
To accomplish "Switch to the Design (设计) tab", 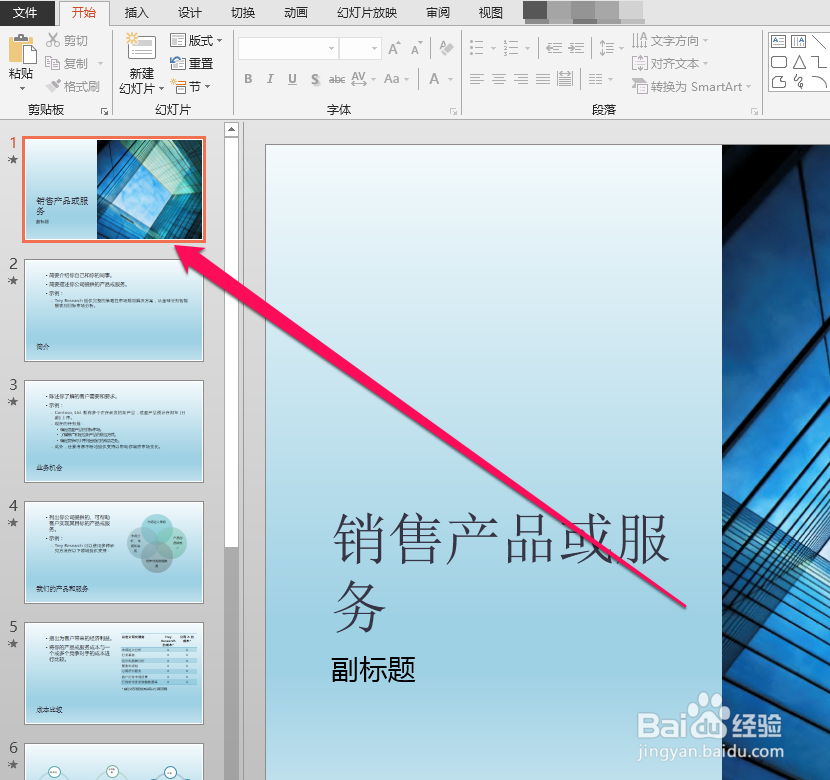I will (x=190, y=13).
